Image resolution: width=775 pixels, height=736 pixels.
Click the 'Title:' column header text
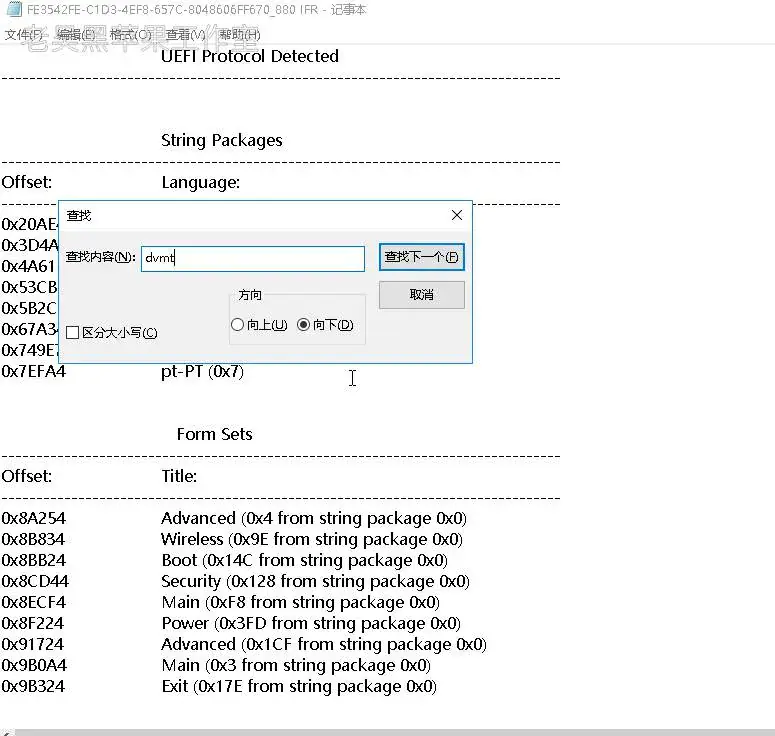[179, 476]
